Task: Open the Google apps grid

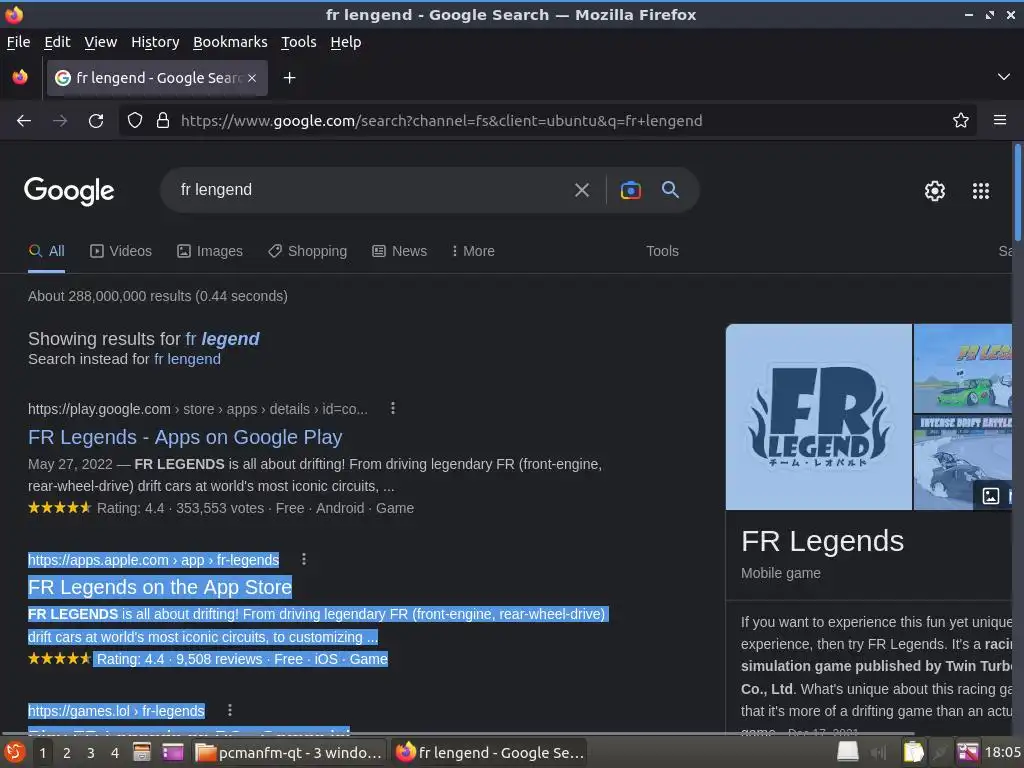Action: click(981, 191)
